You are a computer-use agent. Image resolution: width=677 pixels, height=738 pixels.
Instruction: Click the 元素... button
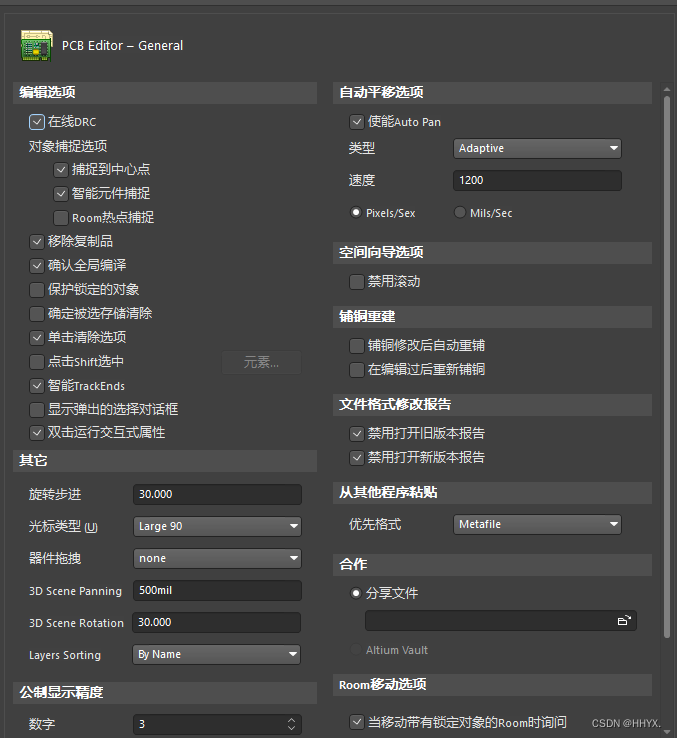pyautogui.click(x=261, y=362)
